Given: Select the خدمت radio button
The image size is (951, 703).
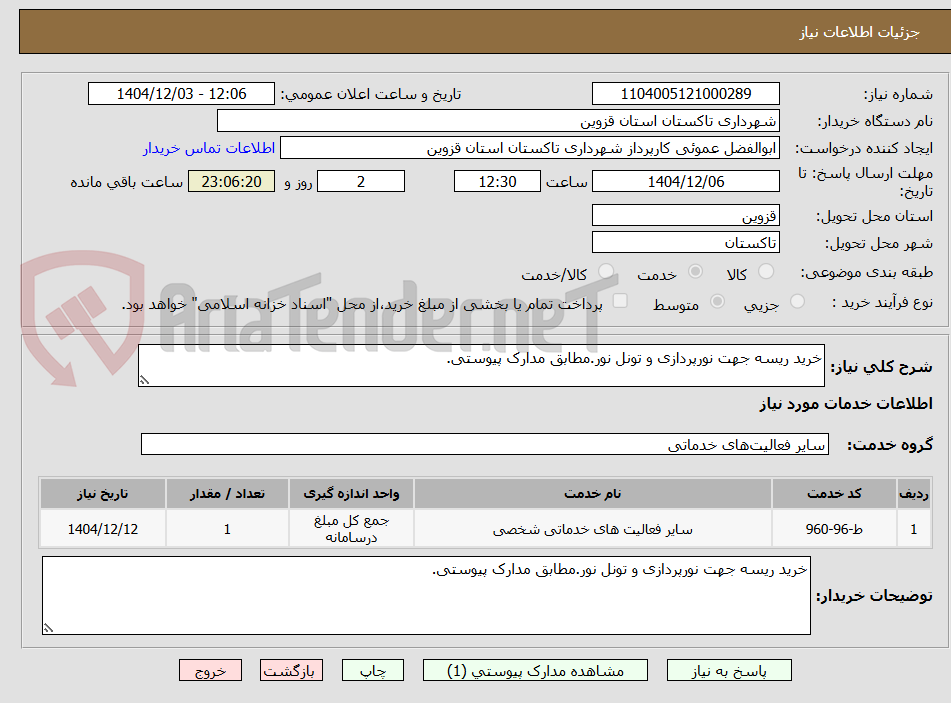Looking at the screenshot, I should click(x=695, y=271).
